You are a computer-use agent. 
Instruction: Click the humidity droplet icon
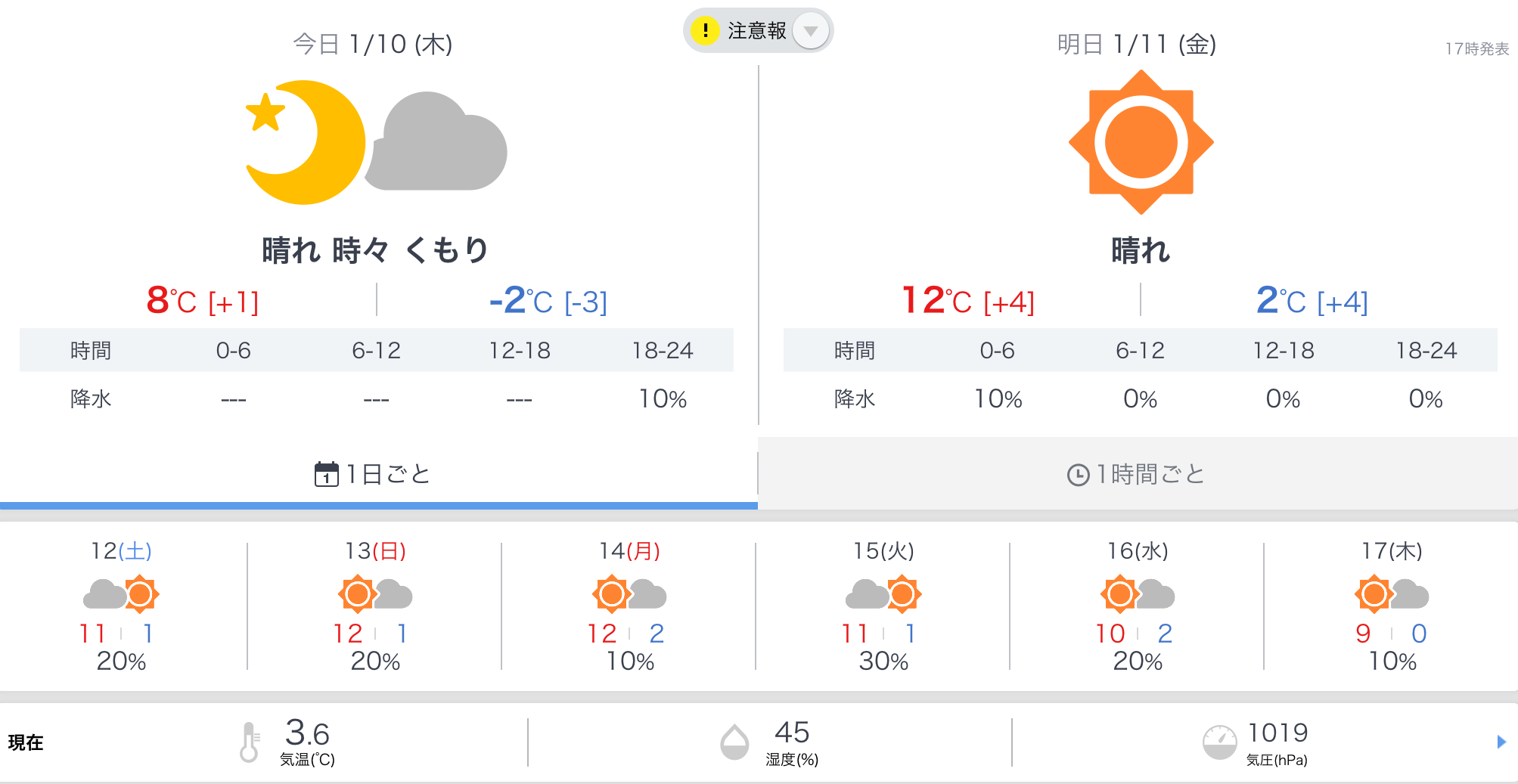734,742
